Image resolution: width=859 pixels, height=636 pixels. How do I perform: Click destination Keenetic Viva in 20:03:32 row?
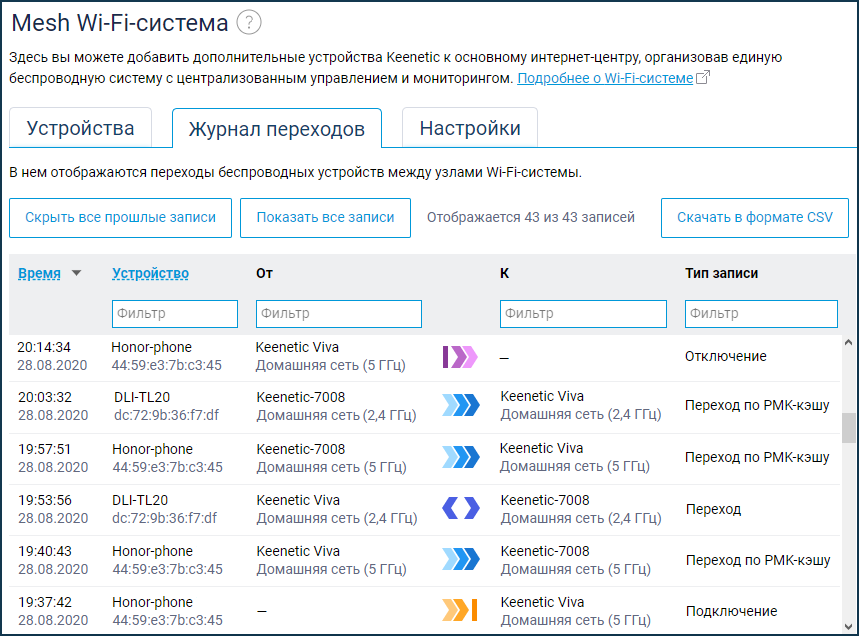(542, 396)
